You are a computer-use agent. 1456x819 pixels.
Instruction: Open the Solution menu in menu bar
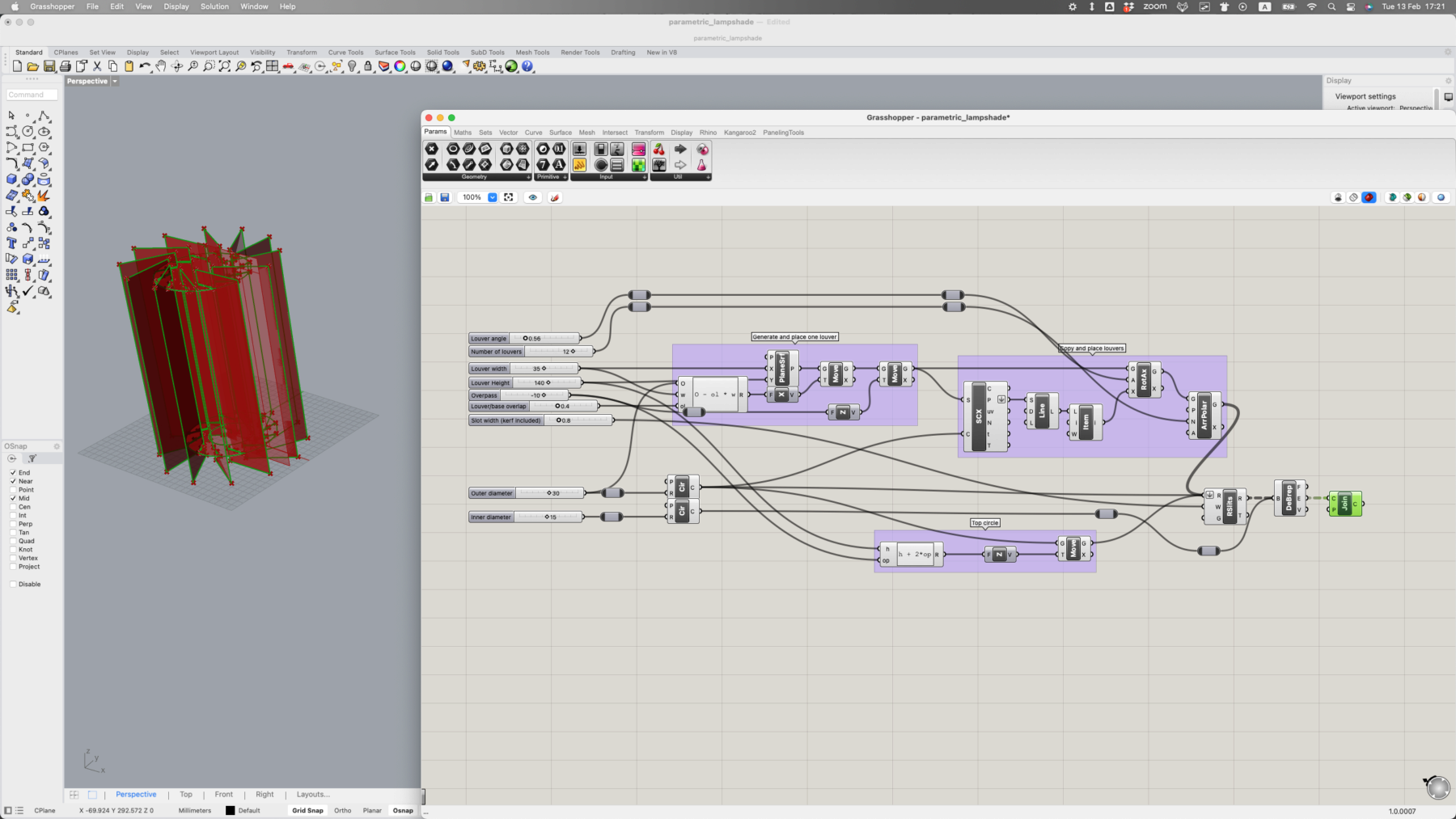pos(214,6)
